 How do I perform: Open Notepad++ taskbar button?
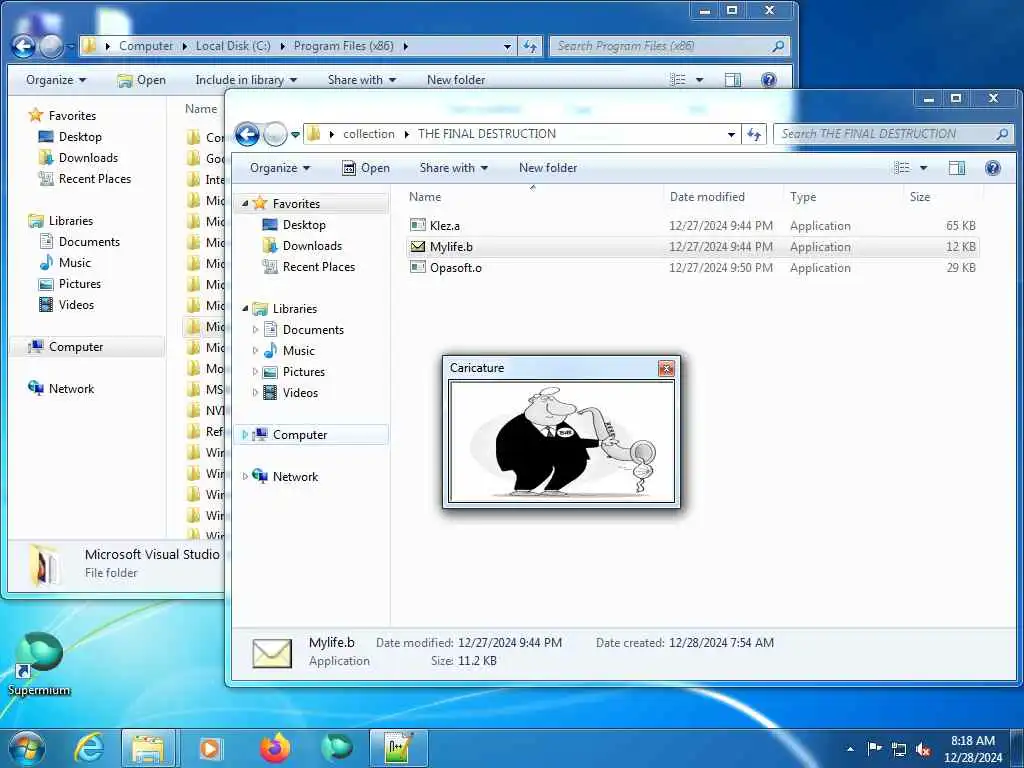398,748
